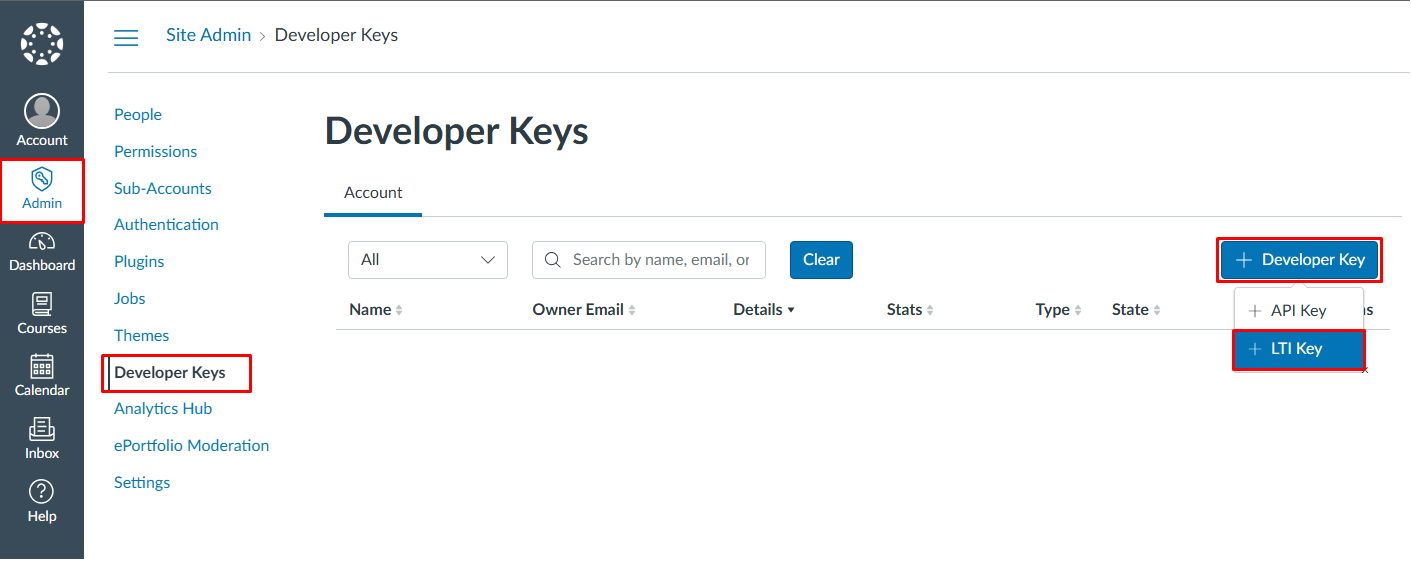Go to the Site Admin breadcrumb link
Image resolution: width=1411 pixels, height=561 pixels.
tap(208, 35)
